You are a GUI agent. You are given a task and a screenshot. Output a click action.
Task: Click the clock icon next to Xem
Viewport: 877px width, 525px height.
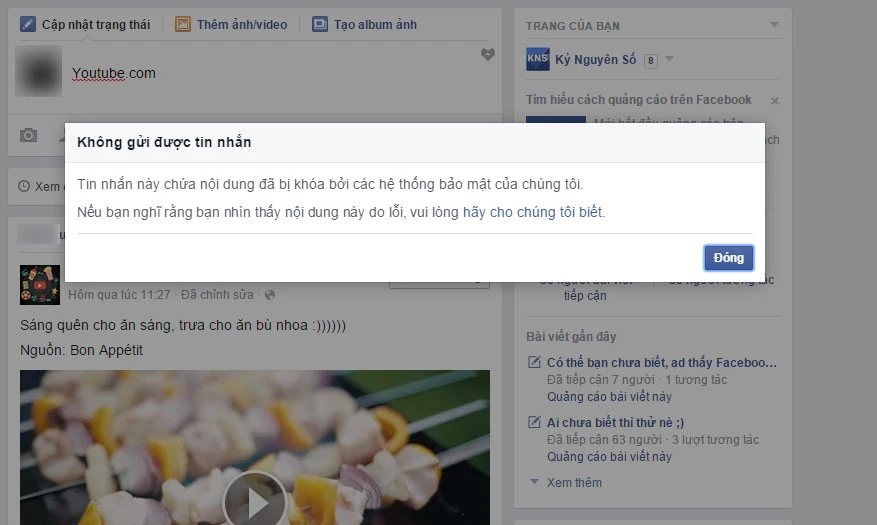[x=24, y=186]
